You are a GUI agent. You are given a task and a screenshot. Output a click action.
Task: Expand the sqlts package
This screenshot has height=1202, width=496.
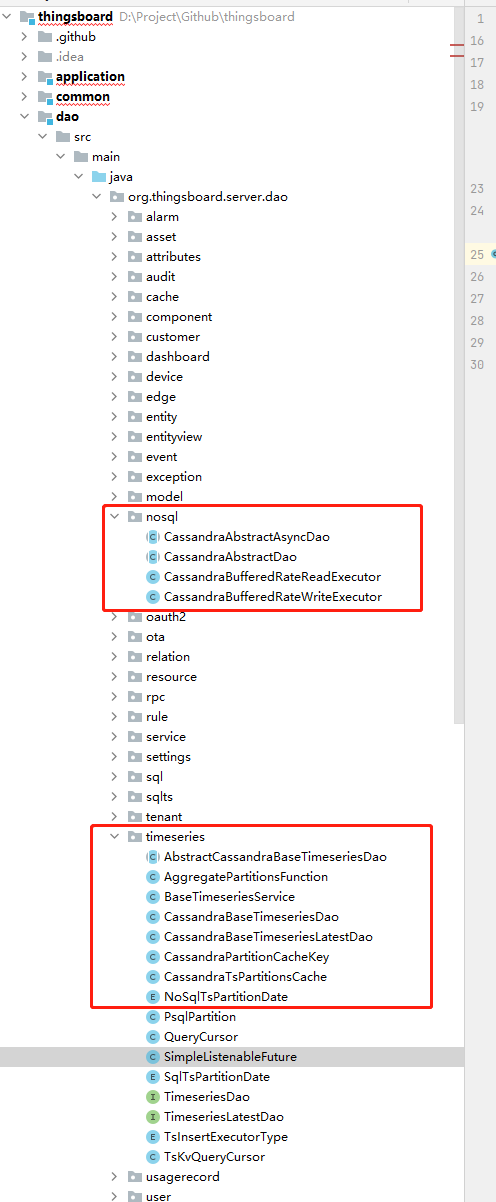pos(115,797)
